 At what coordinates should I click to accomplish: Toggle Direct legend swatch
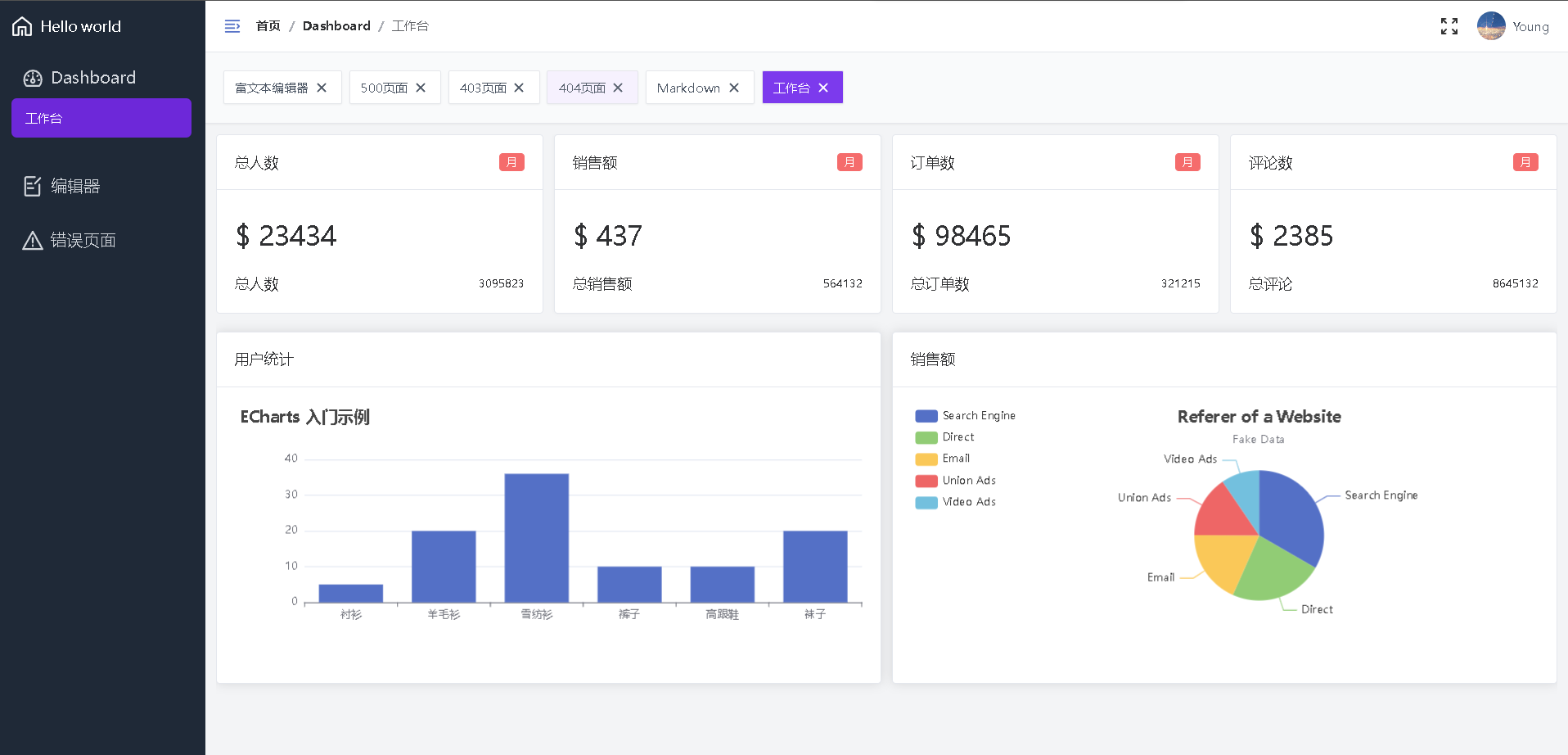pyautogui.click(x=926, y=437)
